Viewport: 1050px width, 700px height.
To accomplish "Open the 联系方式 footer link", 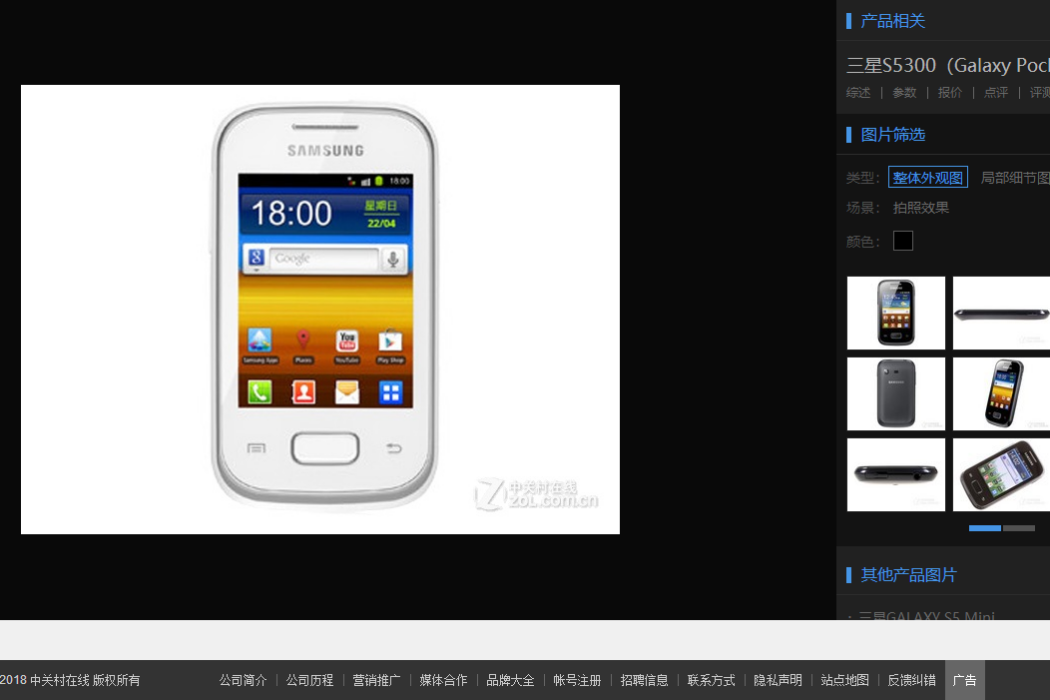I will coord(711,681).
